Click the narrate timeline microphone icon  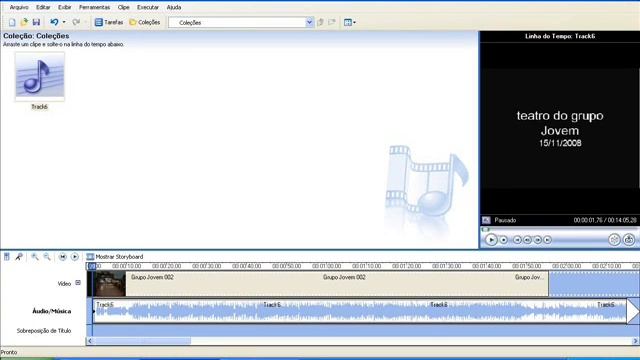click(x=19, y=257)
